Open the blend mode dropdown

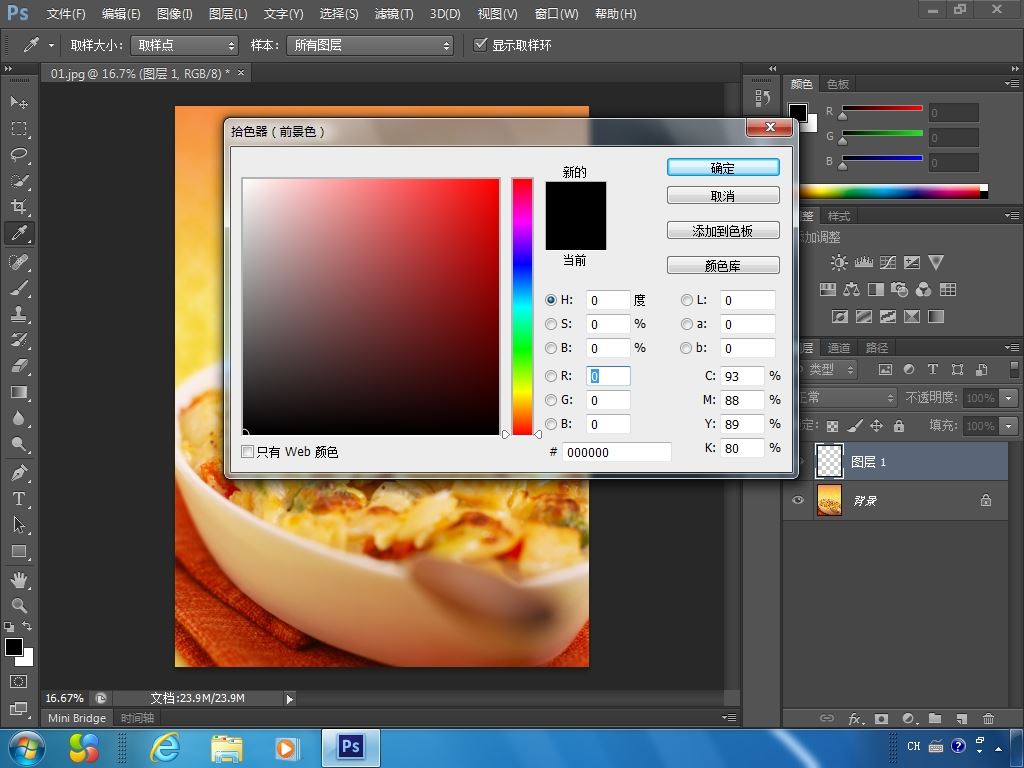coord(847,397)
